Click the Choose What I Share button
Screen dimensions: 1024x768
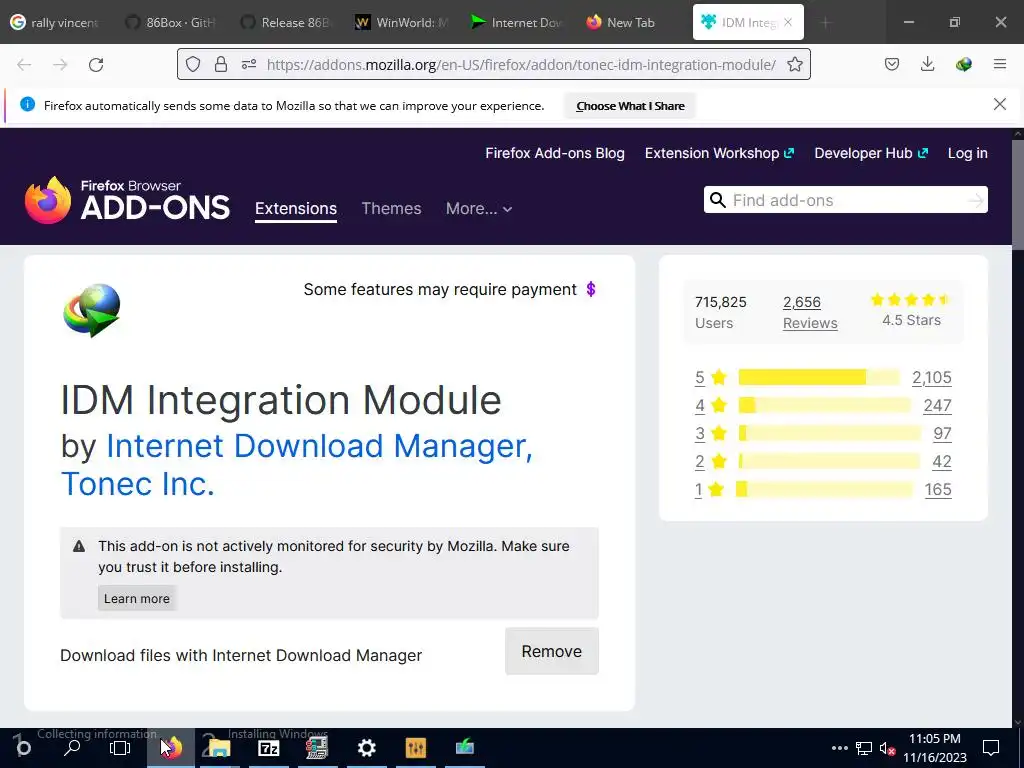(x=630, y=106)
